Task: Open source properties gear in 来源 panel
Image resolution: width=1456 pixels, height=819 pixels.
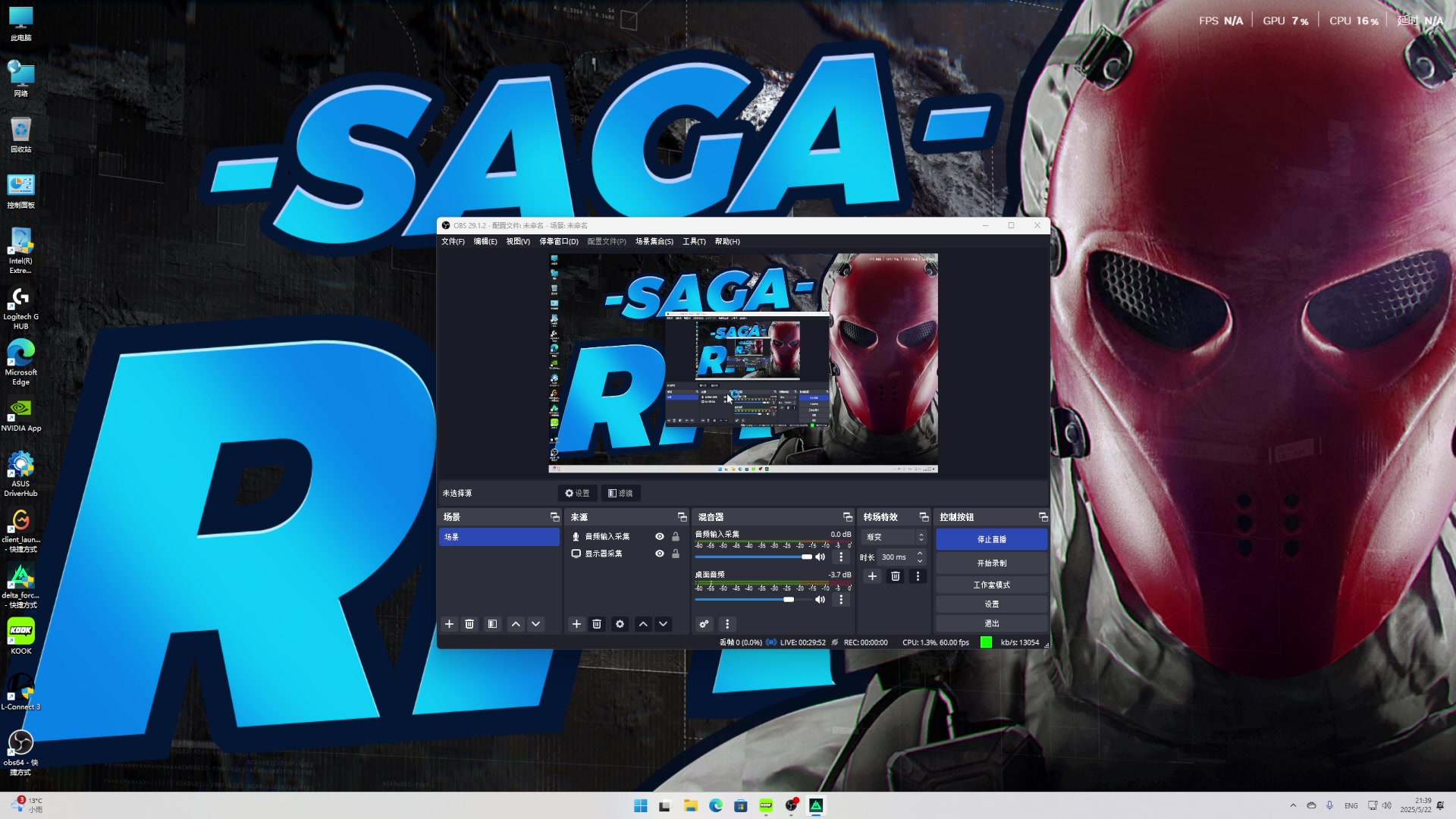Action: [x=620, y=624]
